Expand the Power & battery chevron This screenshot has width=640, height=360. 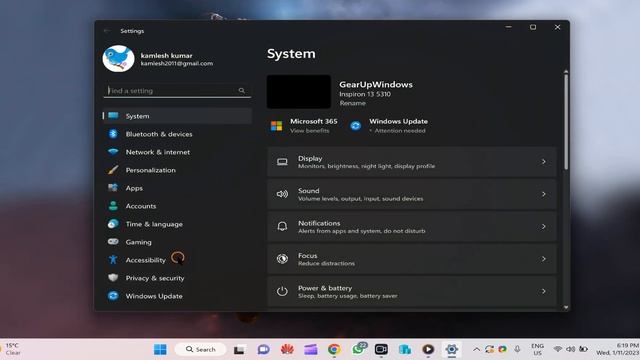tap(544, 291)
